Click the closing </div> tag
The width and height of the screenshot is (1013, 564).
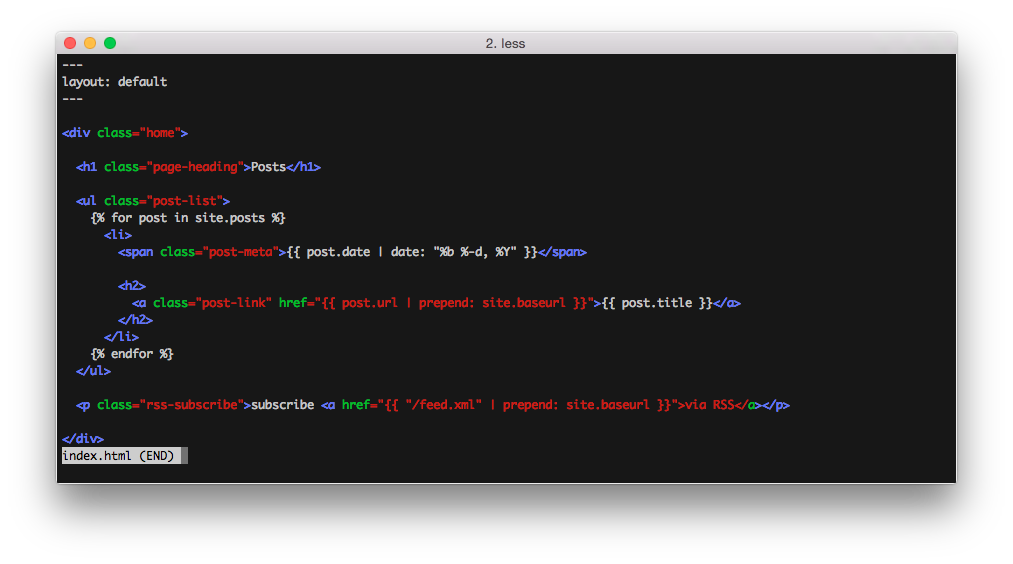(x=83, y=439)
